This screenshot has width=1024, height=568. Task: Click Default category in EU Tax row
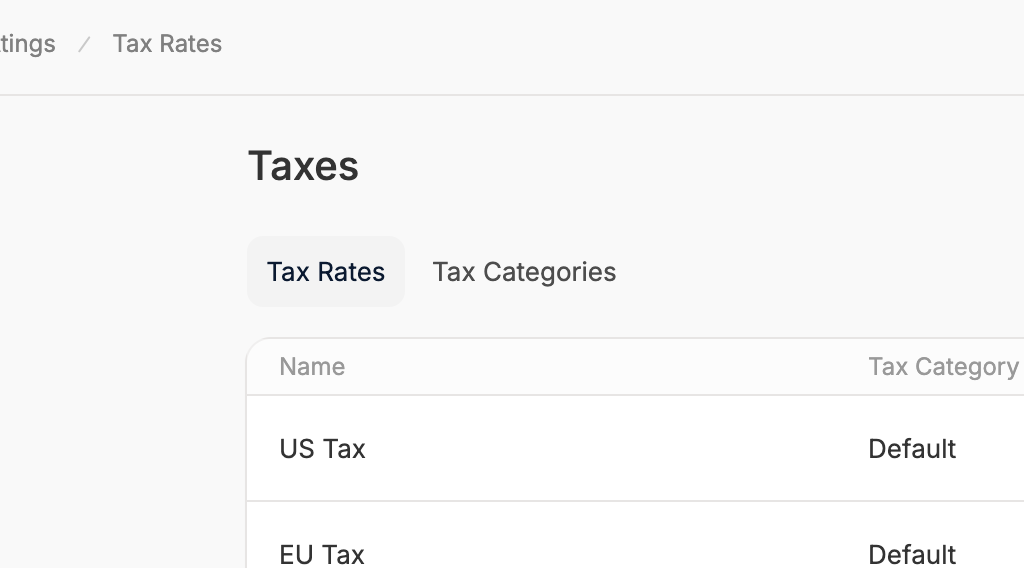pyautogui.click(x=912, y=554)
